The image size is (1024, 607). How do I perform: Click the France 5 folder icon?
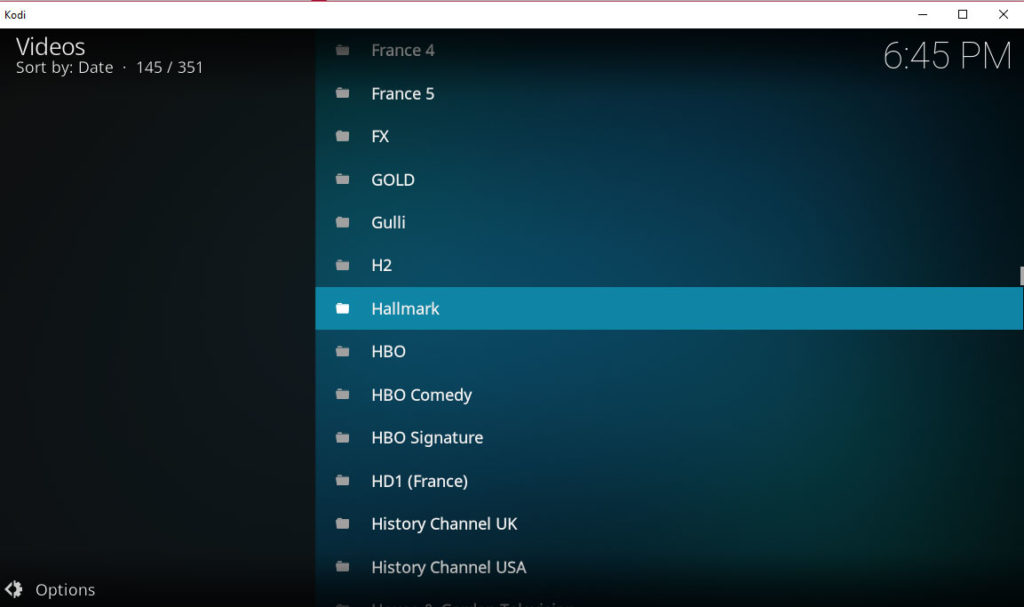(342, 93)
